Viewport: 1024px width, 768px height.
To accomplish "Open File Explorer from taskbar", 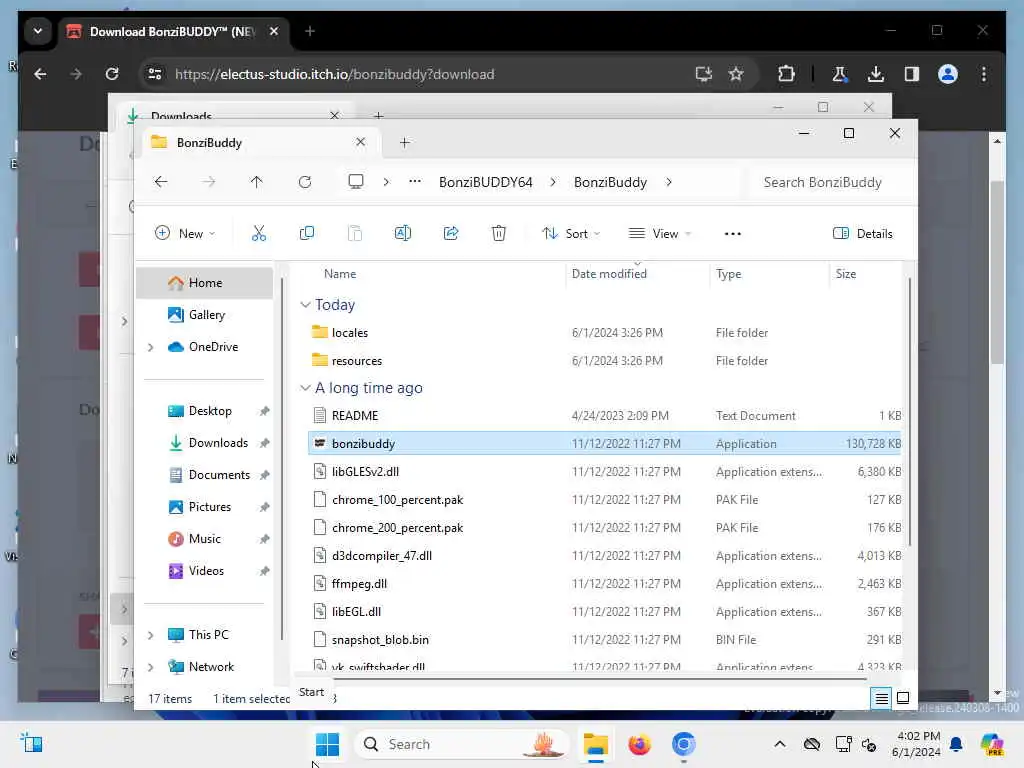I will tap(596, 744).
